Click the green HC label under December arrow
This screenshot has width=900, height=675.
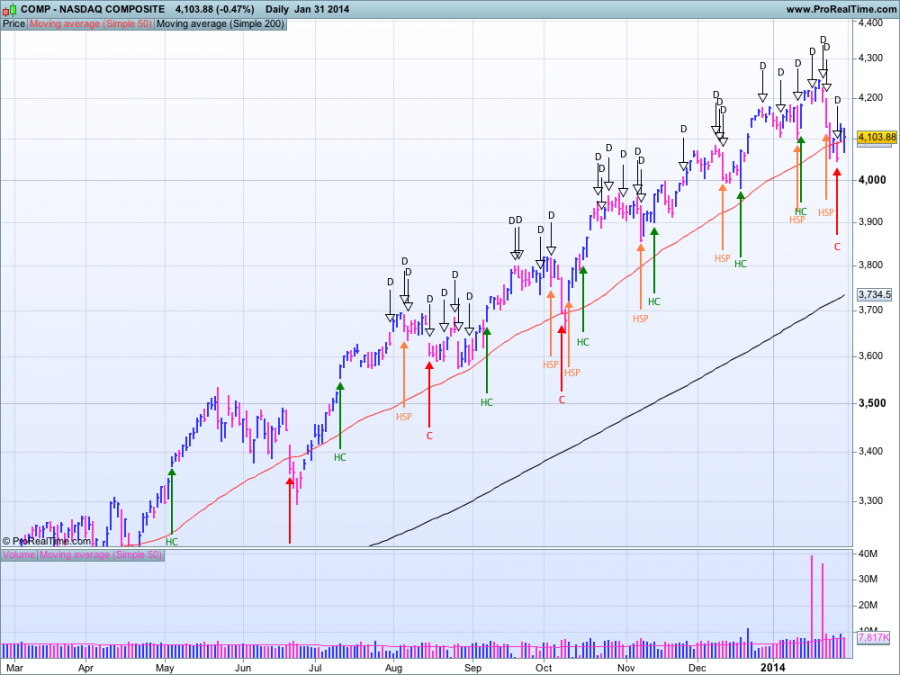coord(740,264)
